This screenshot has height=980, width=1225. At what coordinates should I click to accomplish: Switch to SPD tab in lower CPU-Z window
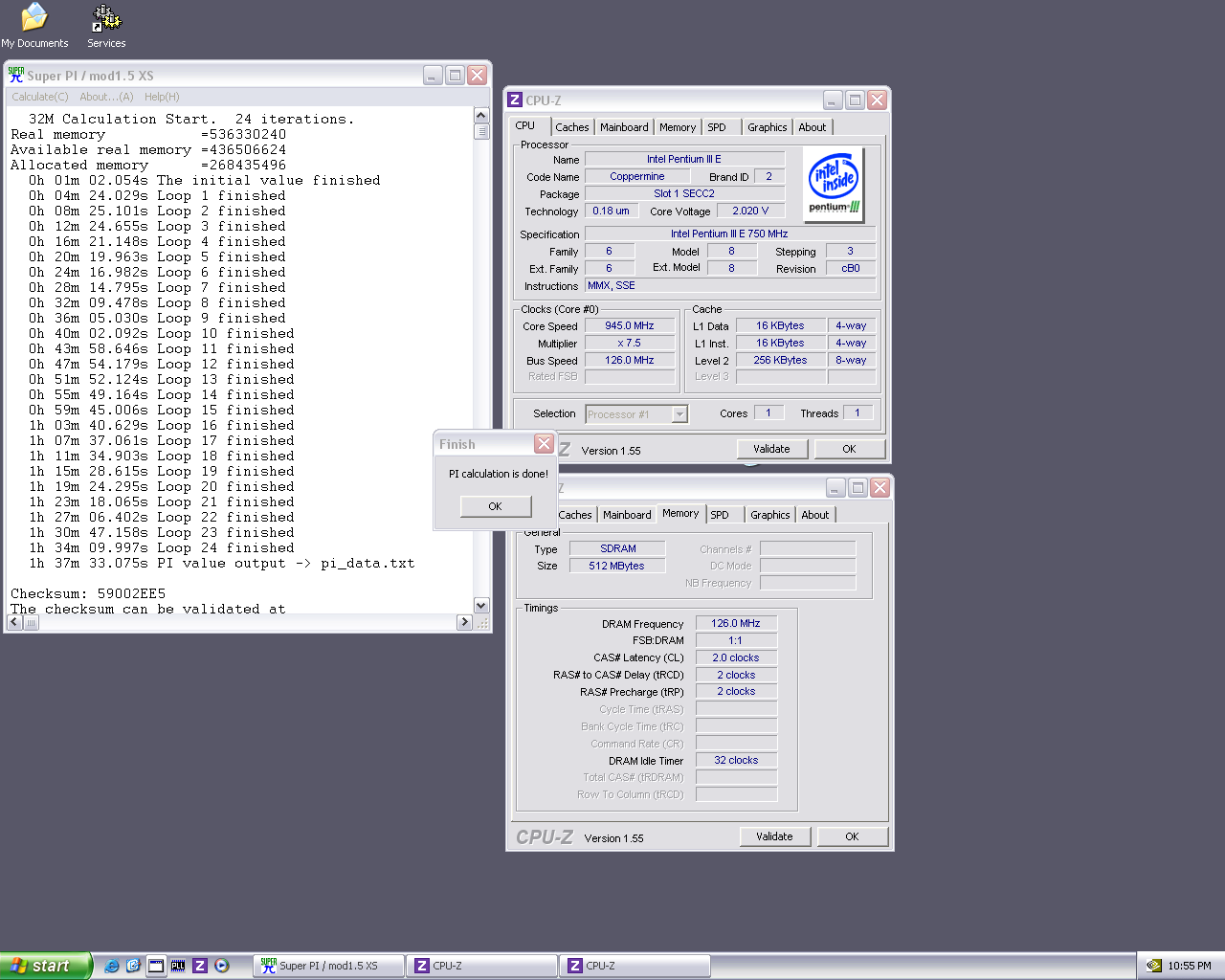click(720, 515)
